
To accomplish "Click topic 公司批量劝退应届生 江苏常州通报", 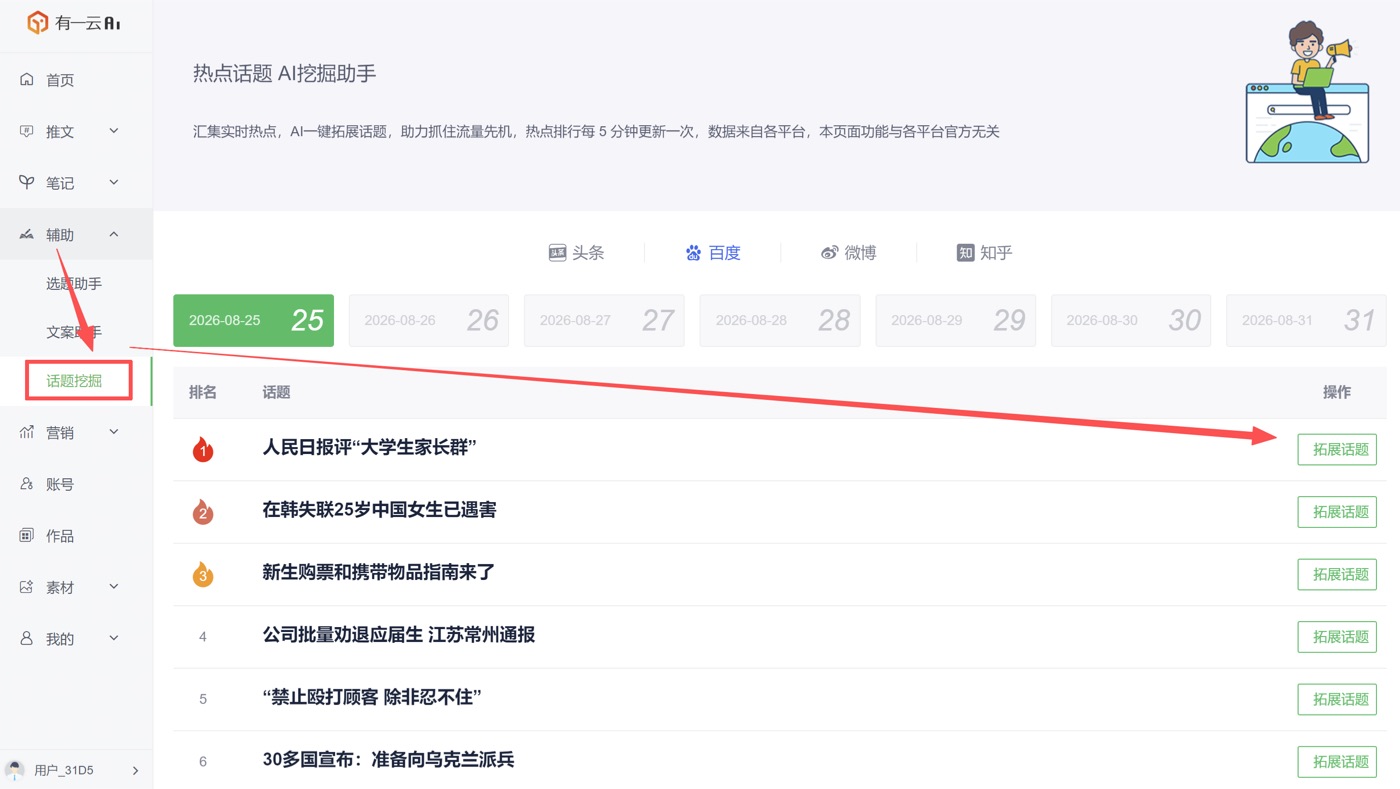I will pos(399,635).
